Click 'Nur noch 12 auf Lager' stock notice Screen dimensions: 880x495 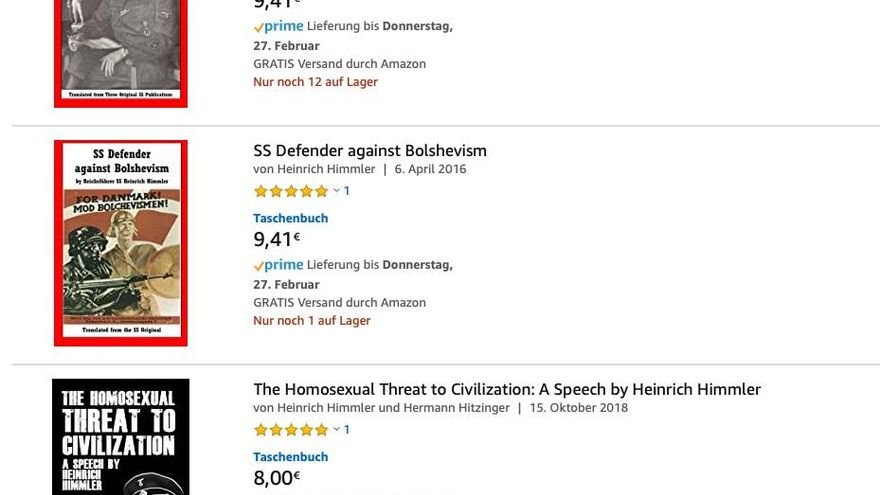(x=315, y=82)
